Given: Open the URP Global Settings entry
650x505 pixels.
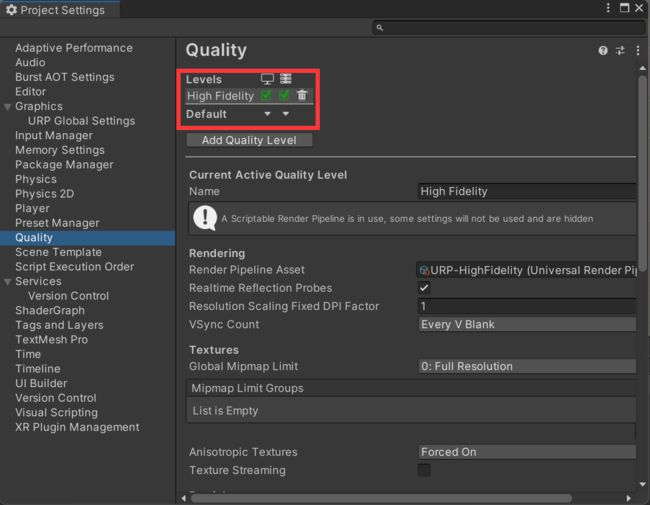Looking at the screenshot, I should (81, 121).
